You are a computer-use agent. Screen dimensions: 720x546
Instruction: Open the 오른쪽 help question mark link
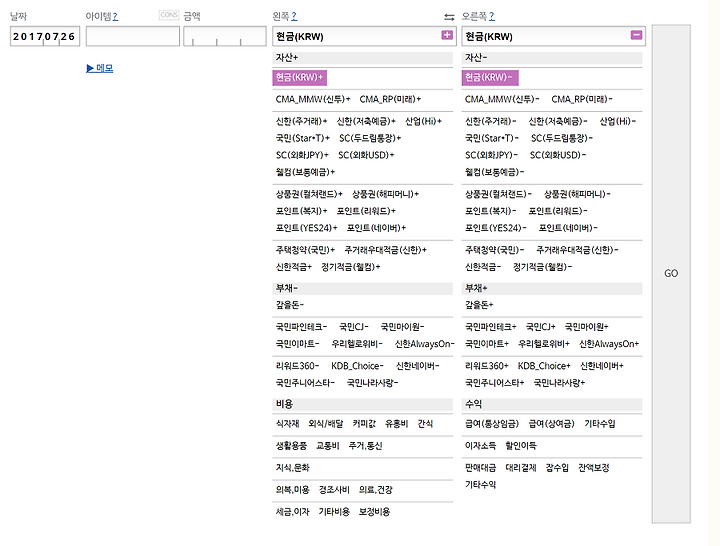(x=492, y=17)
